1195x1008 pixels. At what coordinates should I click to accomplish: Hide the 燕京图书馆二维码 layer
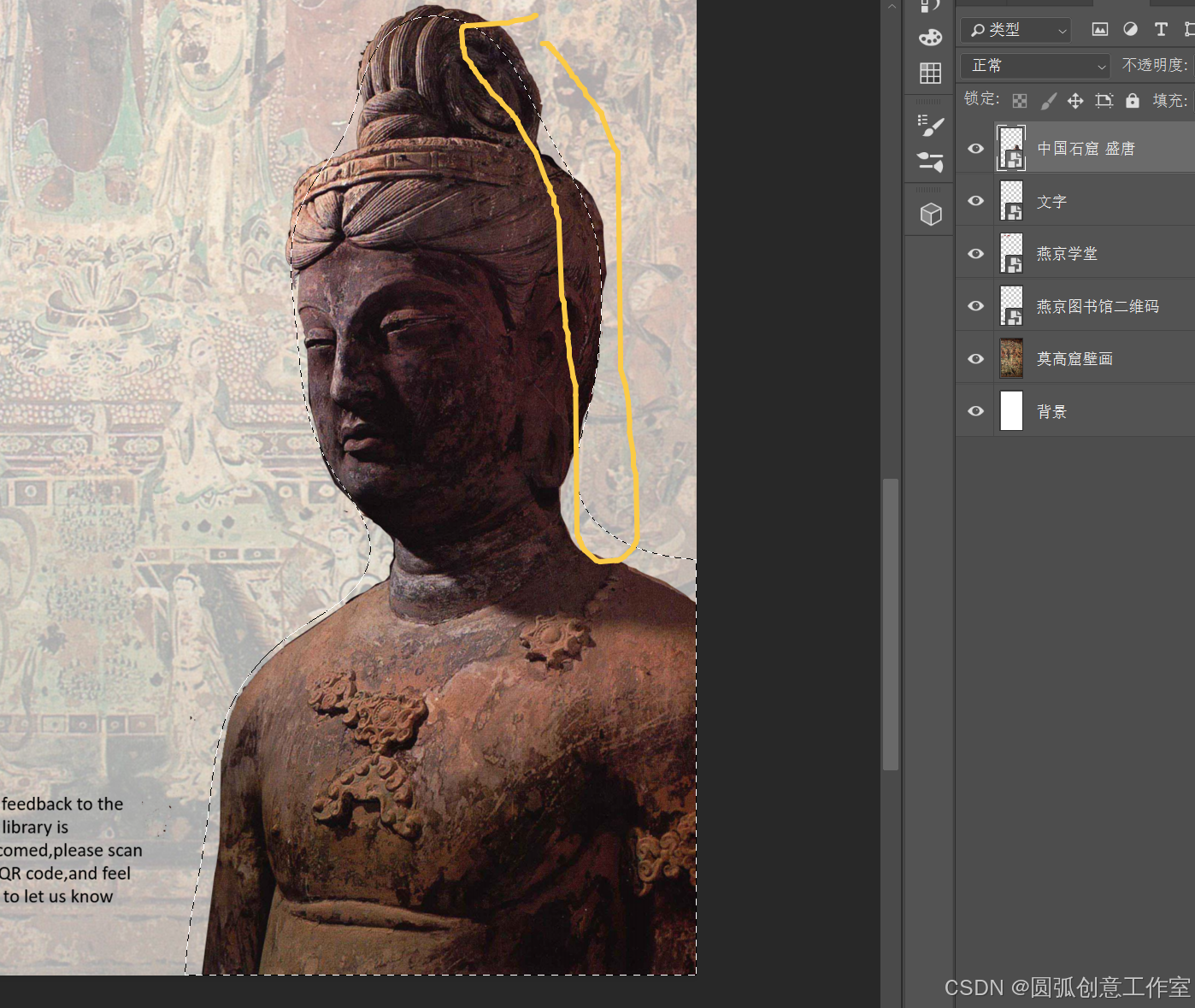(975, 306)
